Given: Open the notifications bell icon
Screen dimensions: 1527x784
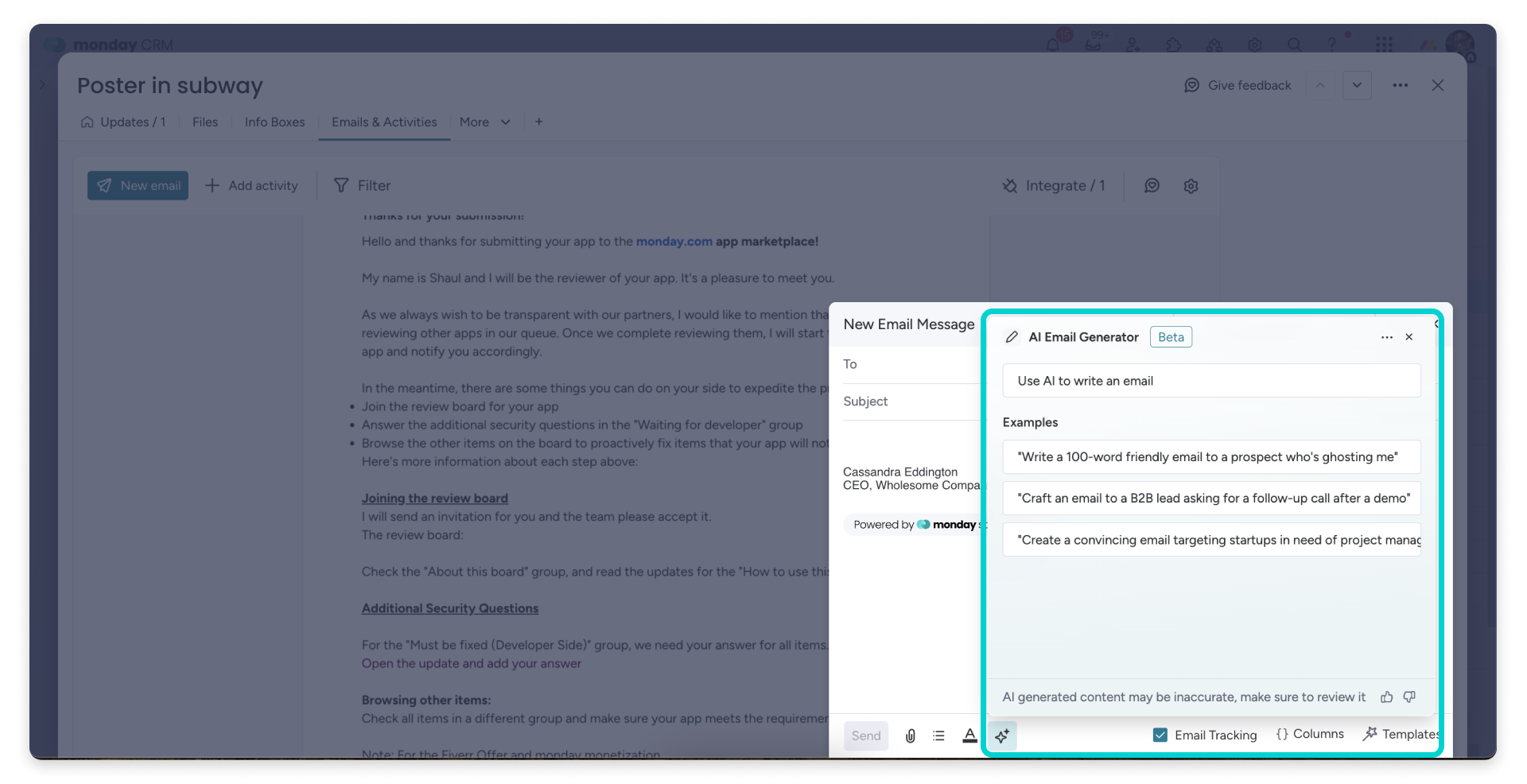Looking at the screenshot, I should tap(1053, 45).
